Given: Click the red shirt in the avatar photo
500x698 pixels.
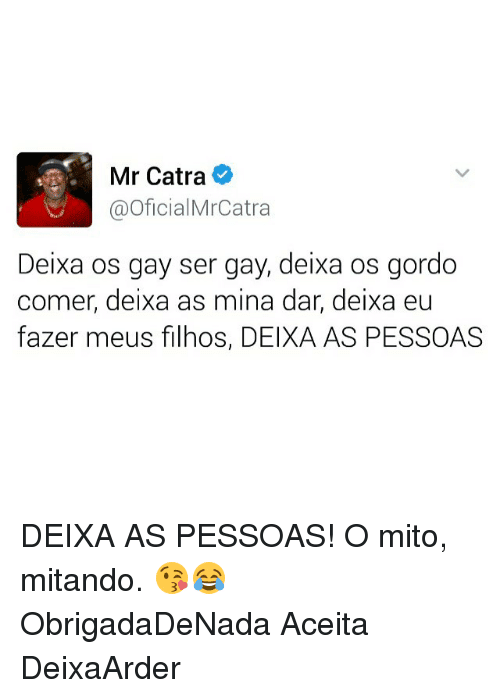Looking at the screenshot, I should pyautogui.click(x=54, y=212).
